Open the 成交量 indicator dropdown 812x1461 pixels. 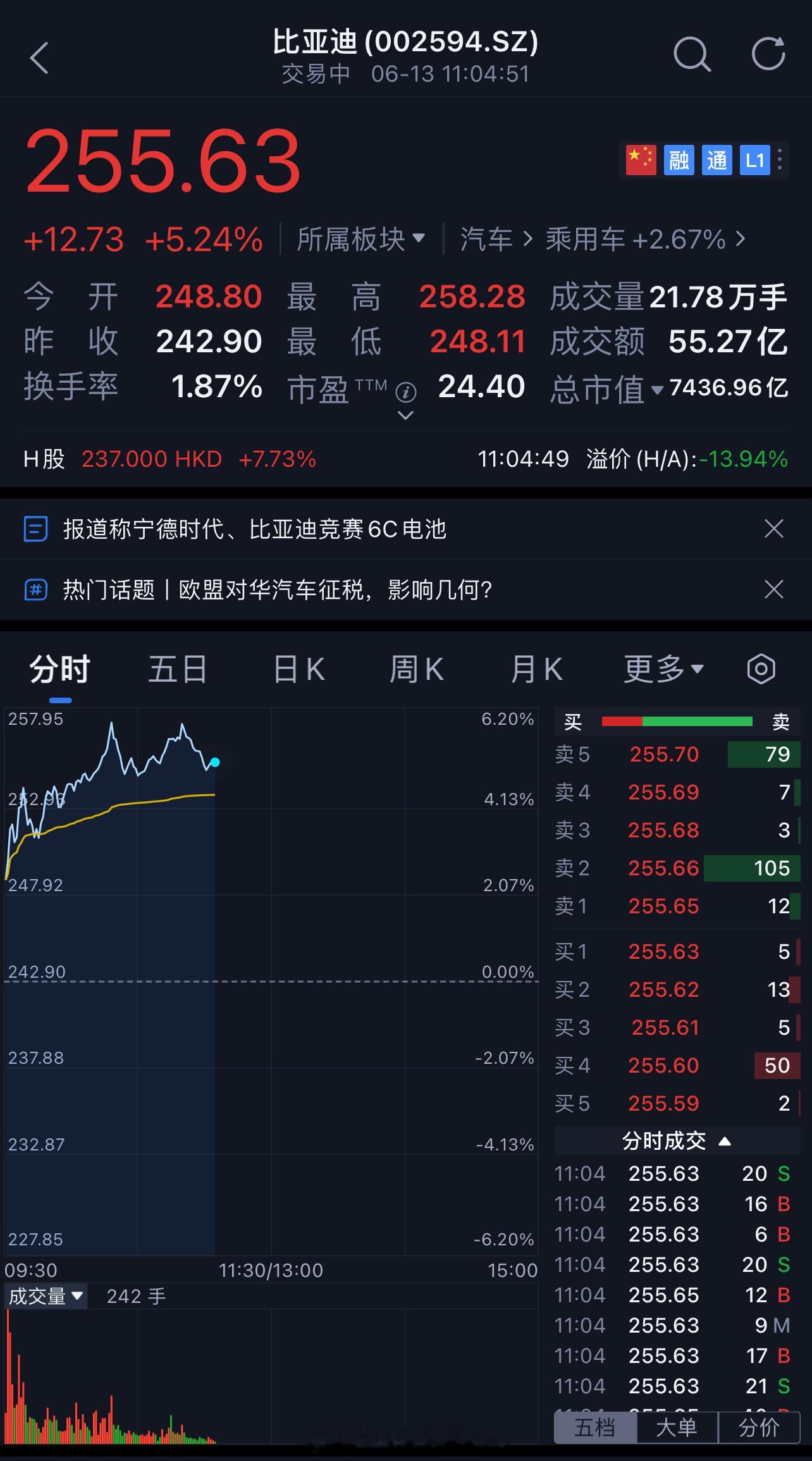46,1297
